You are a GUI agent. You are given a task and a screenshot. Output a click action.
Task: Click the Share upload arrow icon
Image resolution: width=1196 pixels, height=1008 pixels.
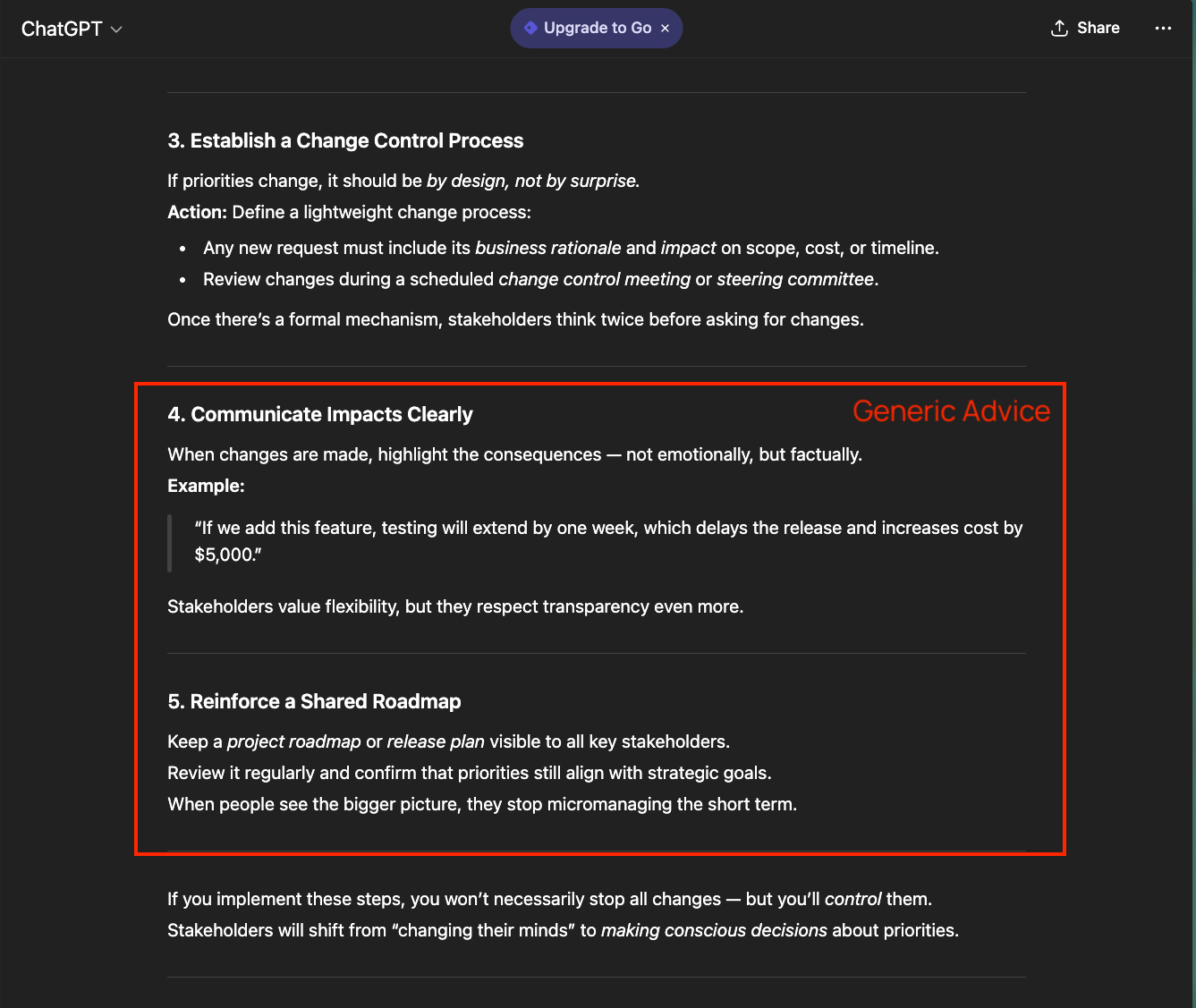tap(1059, 28)
